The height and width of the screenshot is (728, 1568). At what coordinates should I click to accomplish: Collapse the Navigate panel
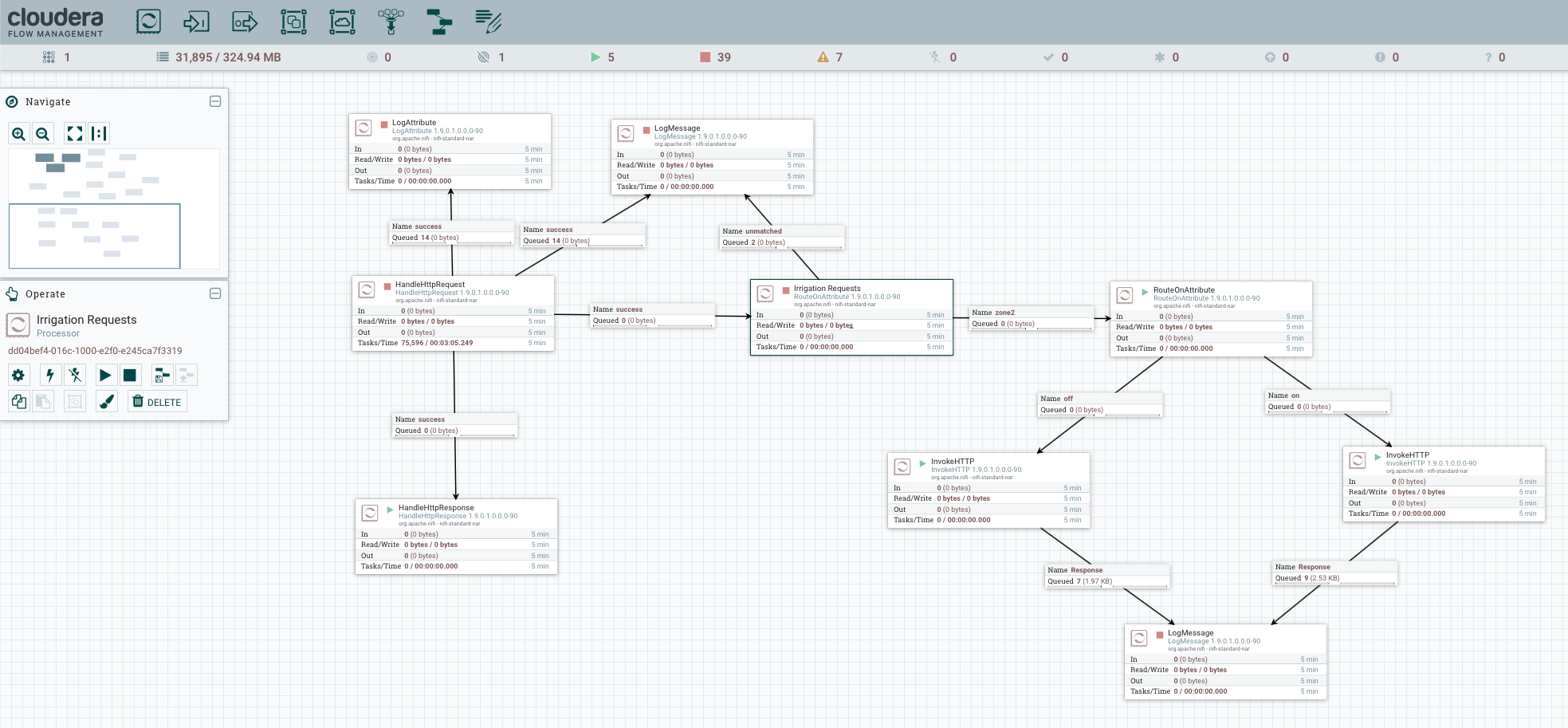tap(215, 101)
